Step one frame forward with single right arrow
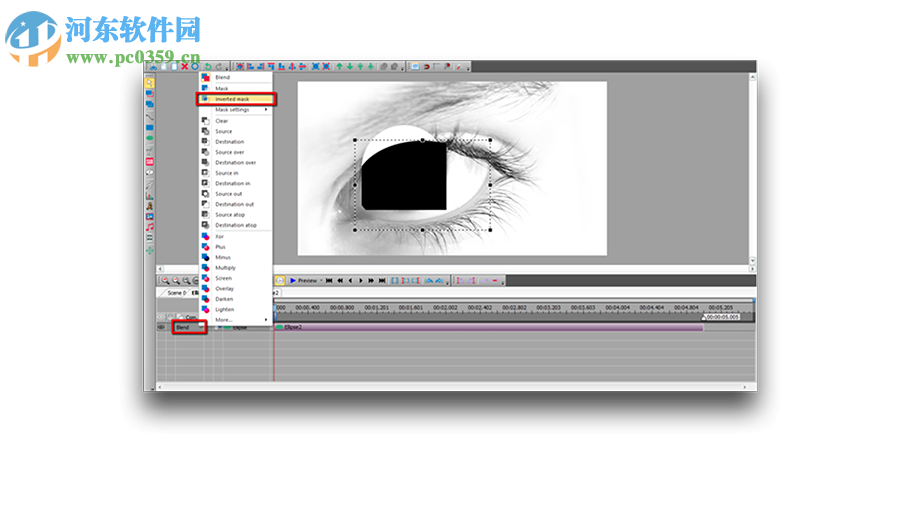 (x=360, y=281)
